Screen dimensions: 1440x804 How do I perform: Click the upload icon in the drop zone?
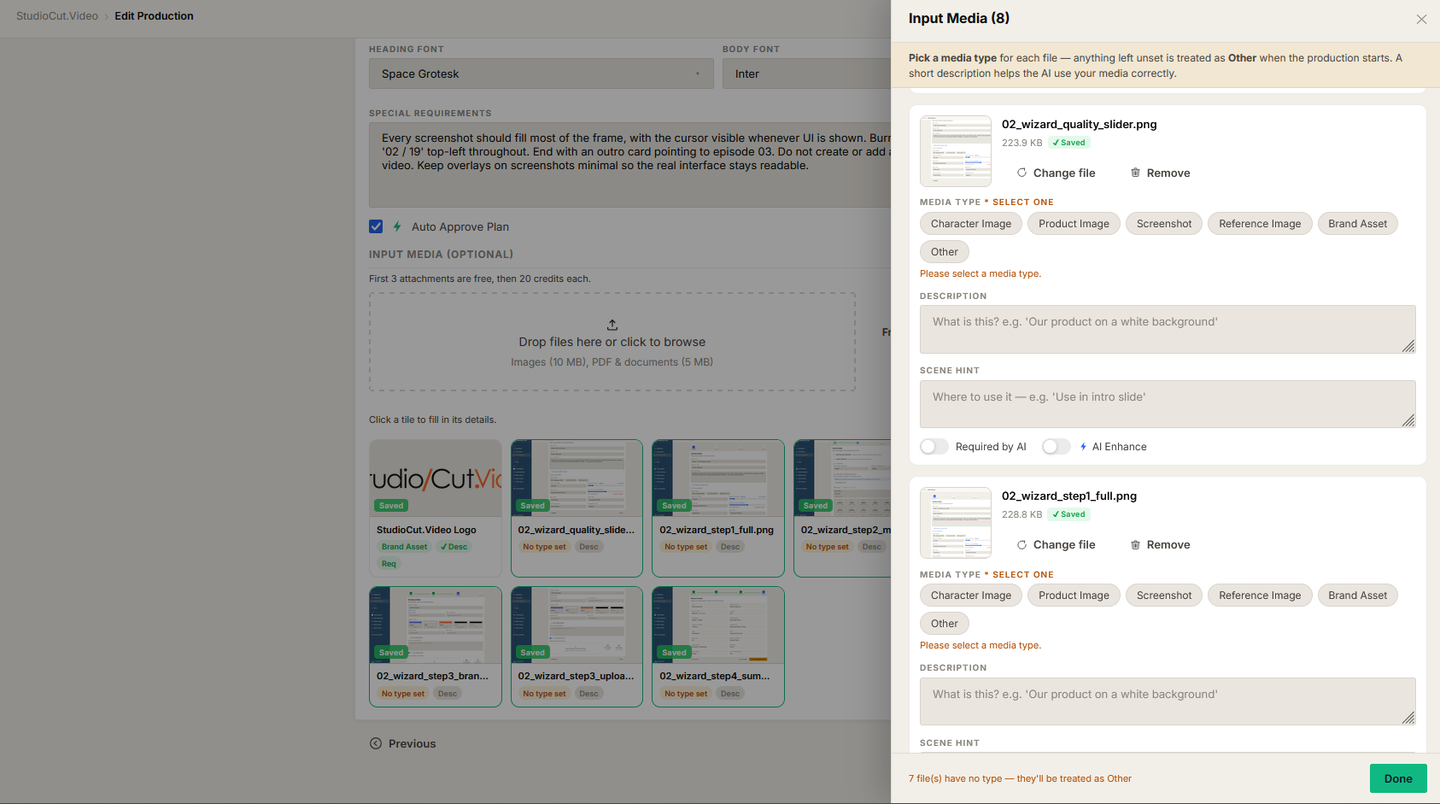(612, 325)
